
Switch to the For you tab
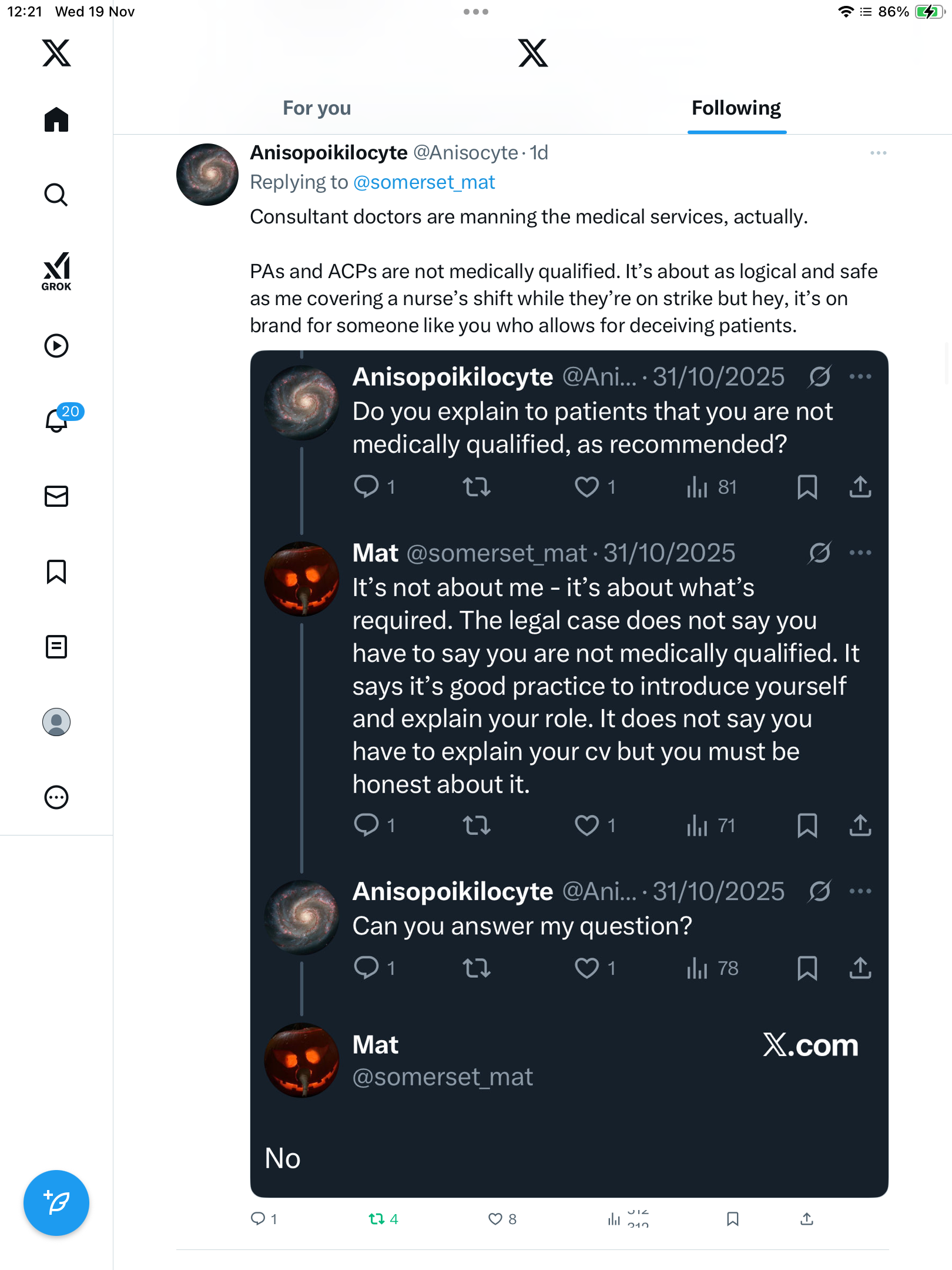coord(317,108)
